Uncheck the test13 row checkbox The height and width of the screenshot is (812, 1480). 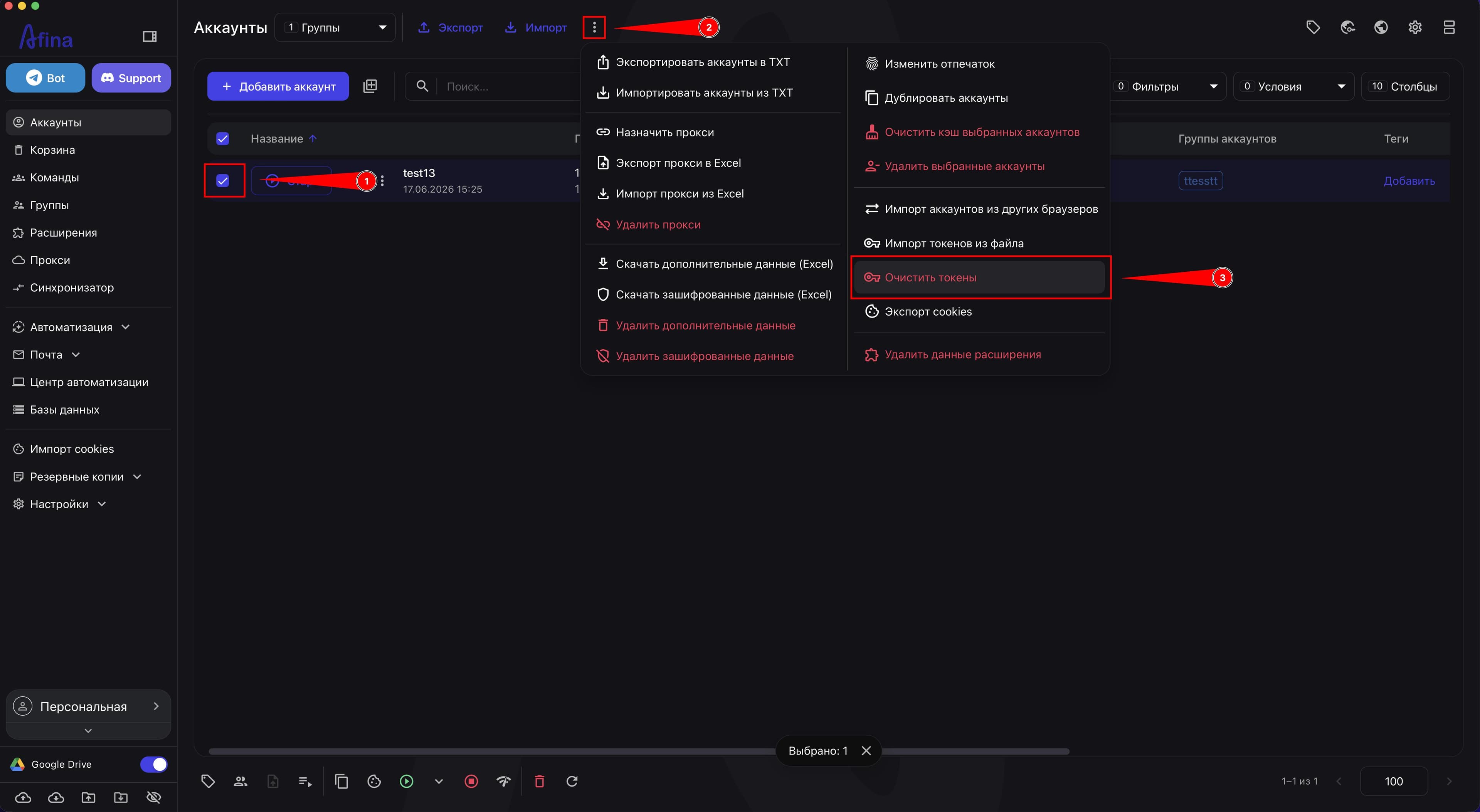click(223, 181)
